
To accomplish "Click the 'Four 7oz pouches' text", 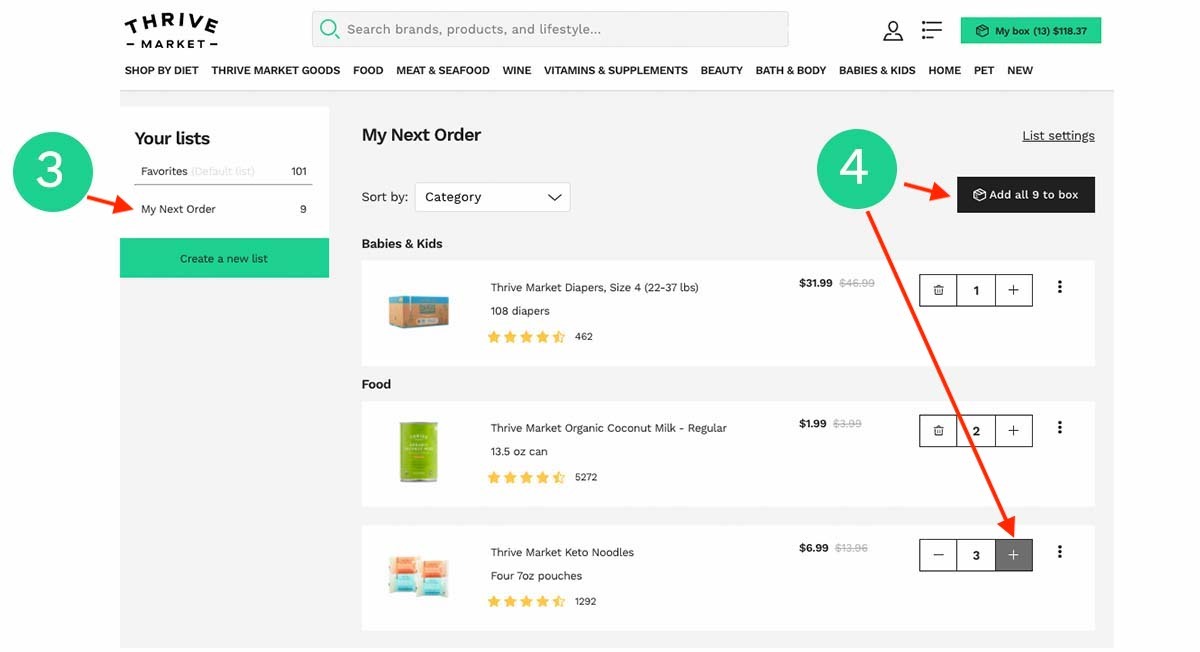I will 536,576.
